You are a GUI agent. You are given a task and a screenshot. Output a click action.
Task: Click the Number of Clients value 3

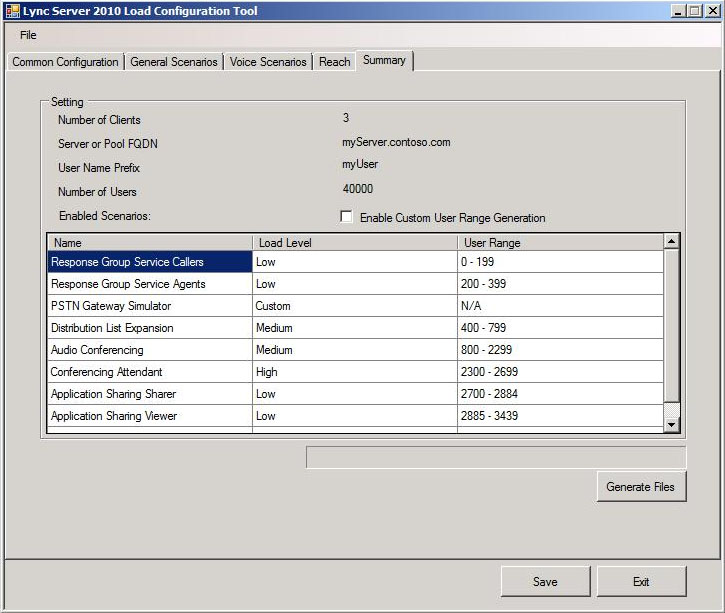pos(346,118)
